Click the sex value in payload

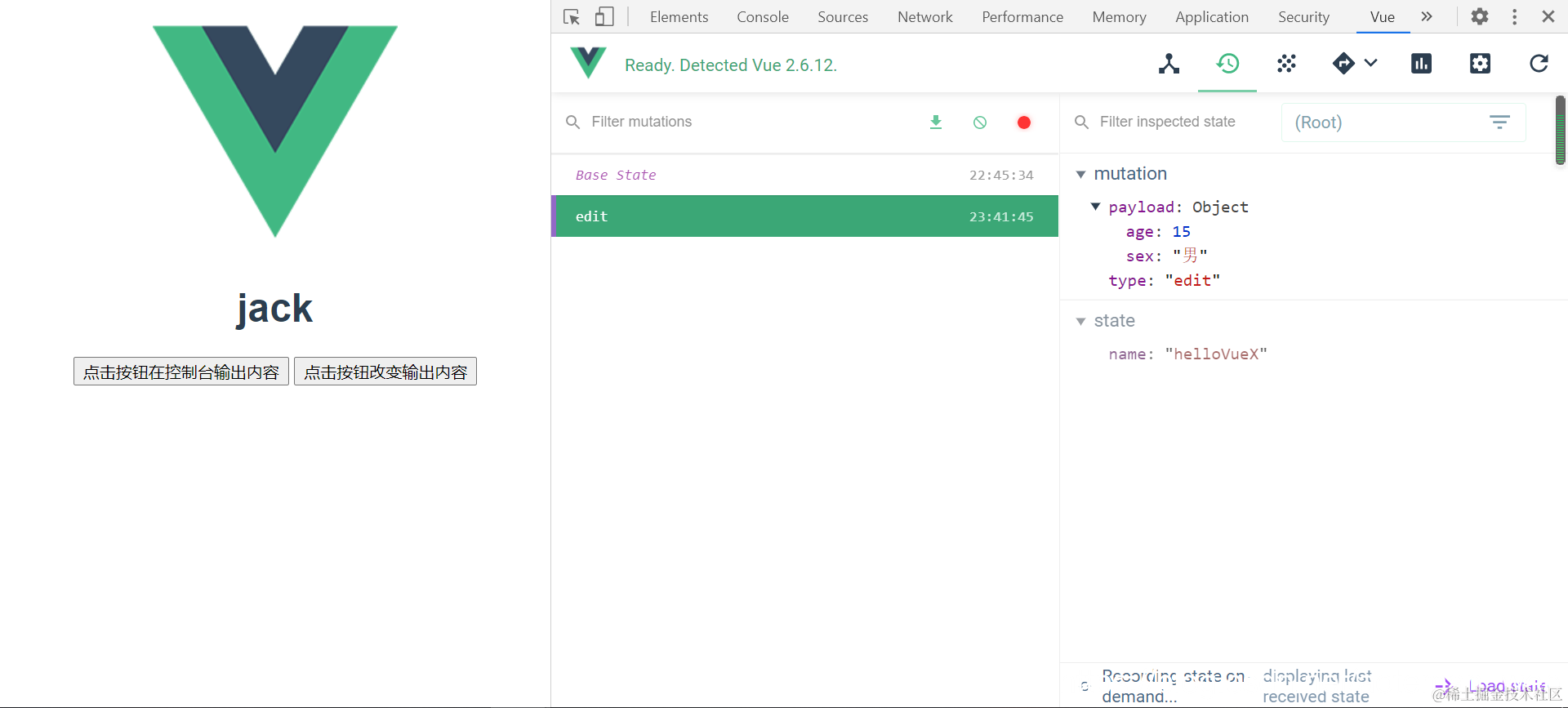[1190, 256]
